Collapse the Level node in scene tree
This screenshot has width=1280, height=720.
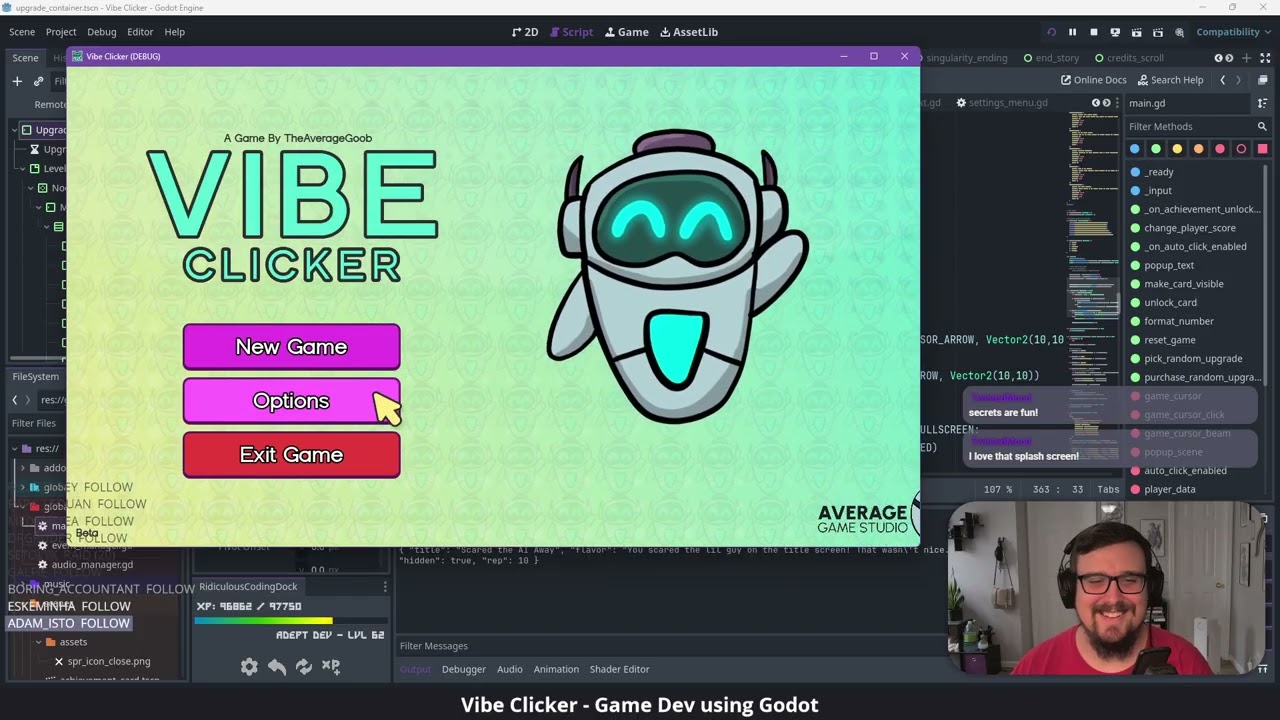(x=23, y=169)
